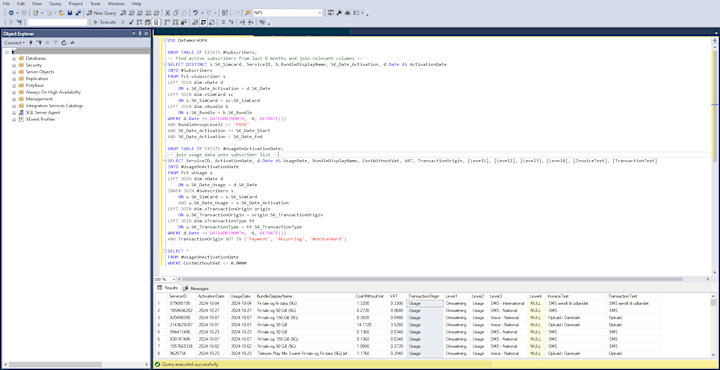This screenshot has height=370, width=720.
Task: Click the Navigate Backward icon
Action: click(11, 13)
